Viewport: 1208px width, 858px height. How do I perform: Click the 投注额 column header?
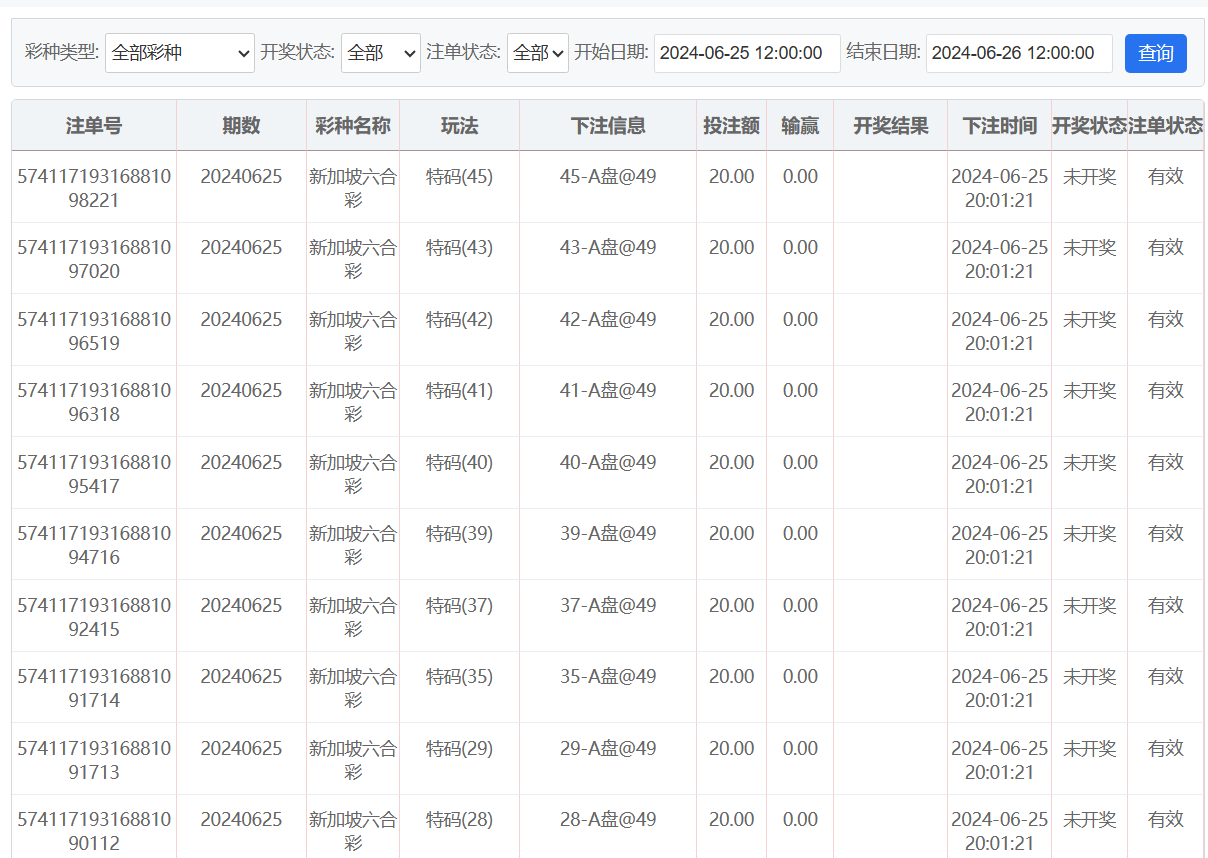(x=731, y=126)
